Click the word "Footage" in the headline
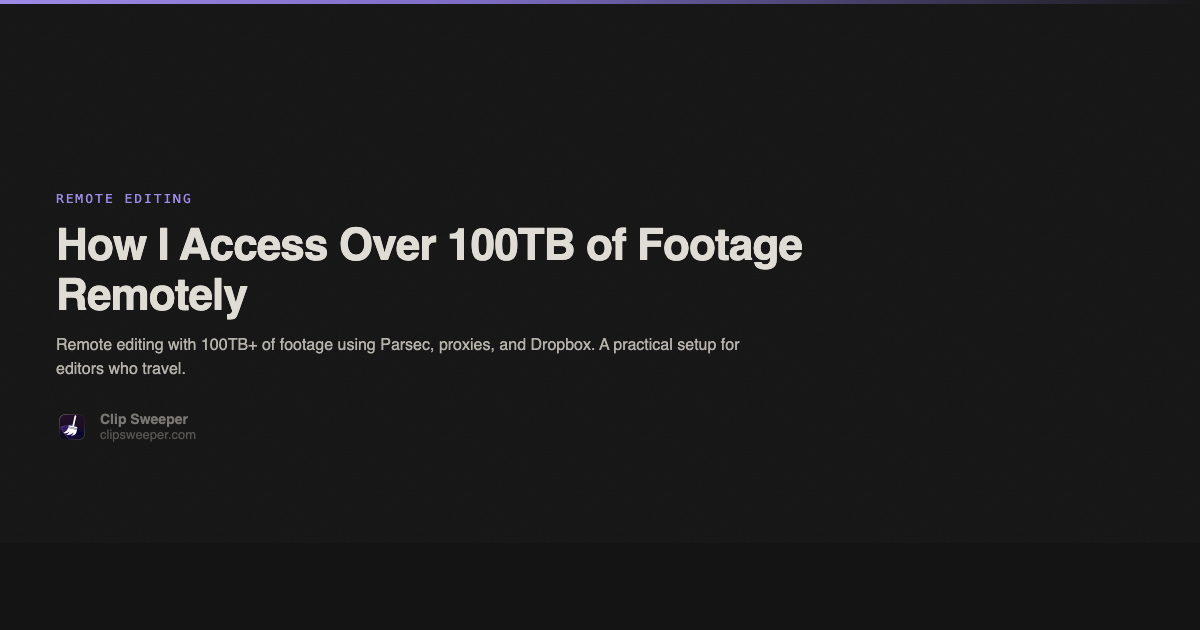 [x=720, y=245]
